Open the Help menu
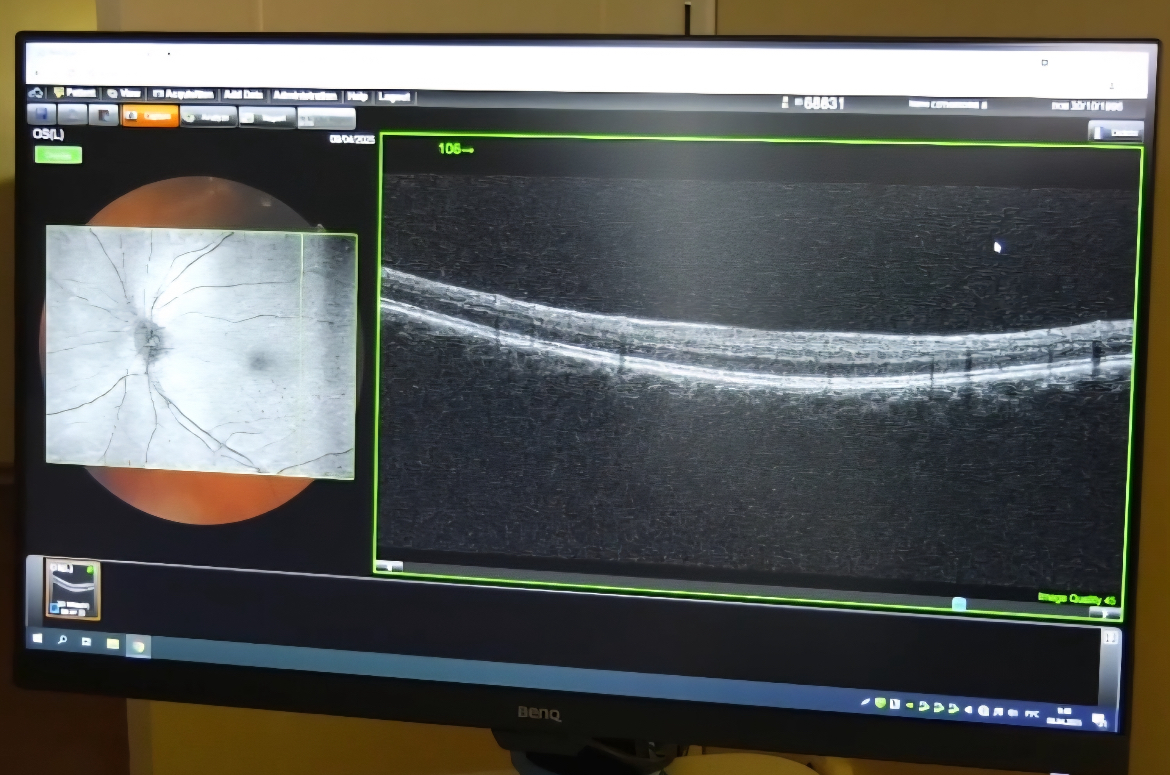This screenshot has width=1170, height=775. (357, 96)
